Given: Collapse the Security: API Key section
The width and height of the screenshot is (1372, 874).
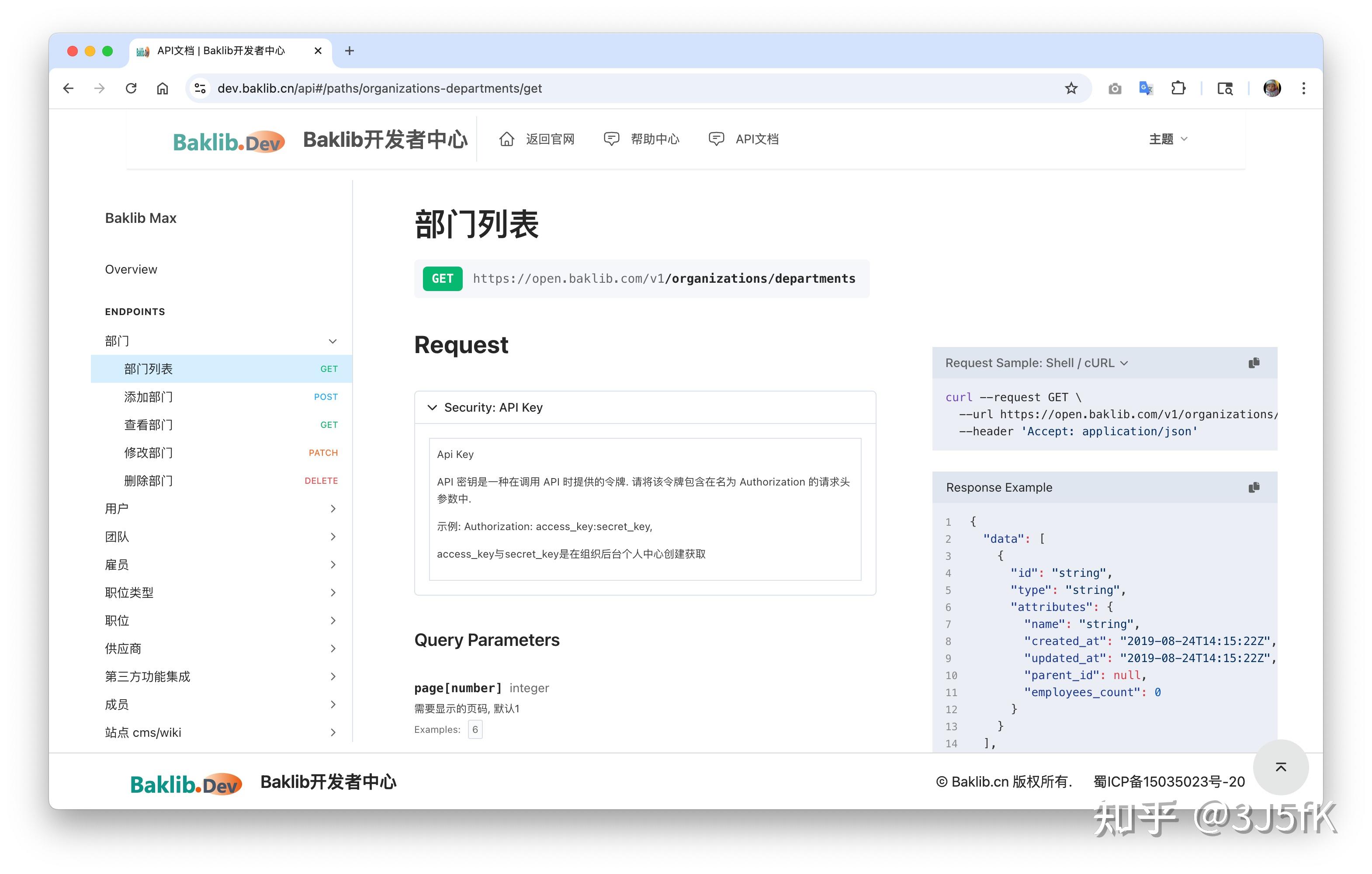Looking at the screenshot, I should click(644, 407).
